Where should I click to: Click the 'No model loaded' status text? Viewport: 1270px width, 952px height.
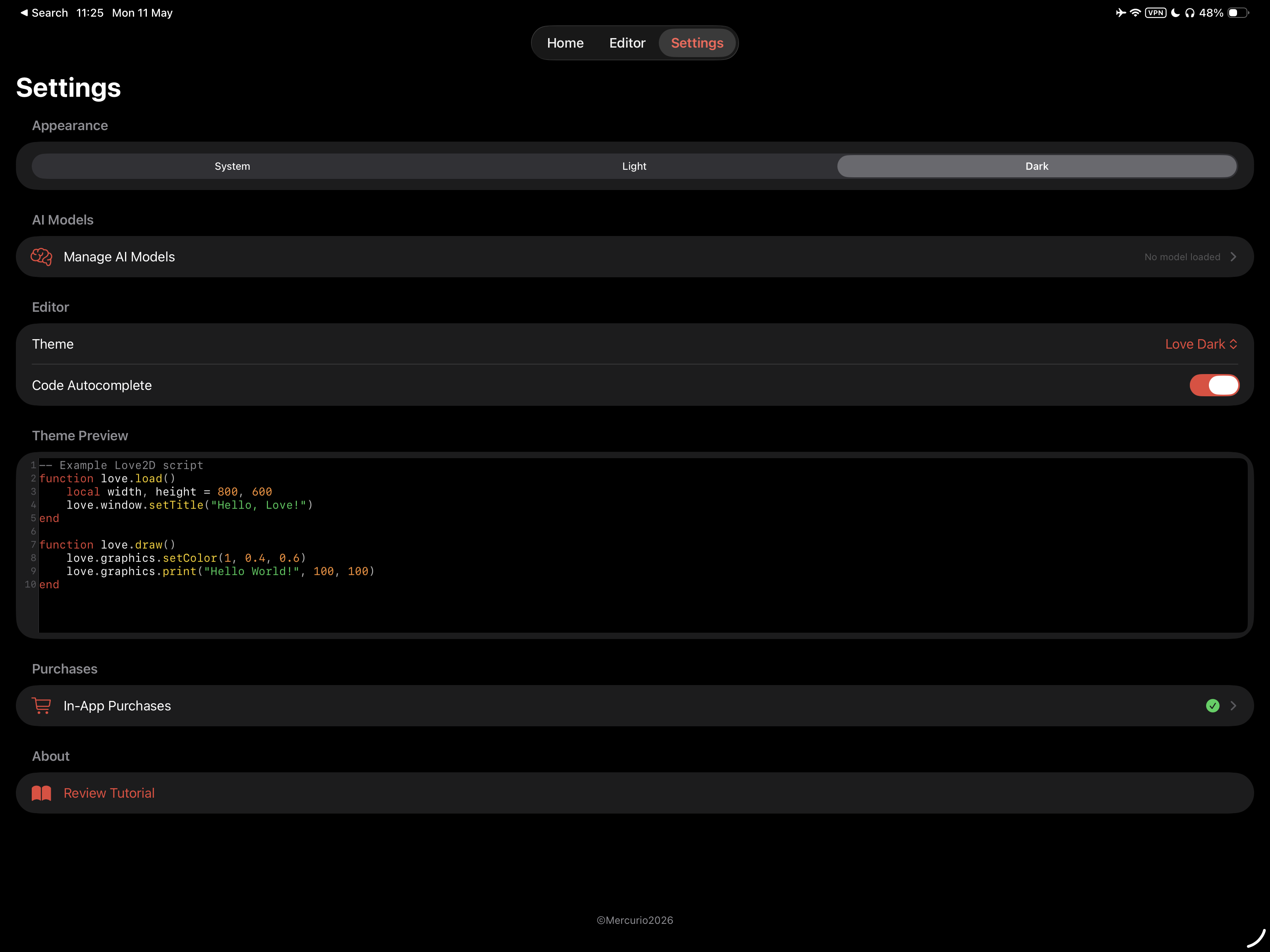1182,257
